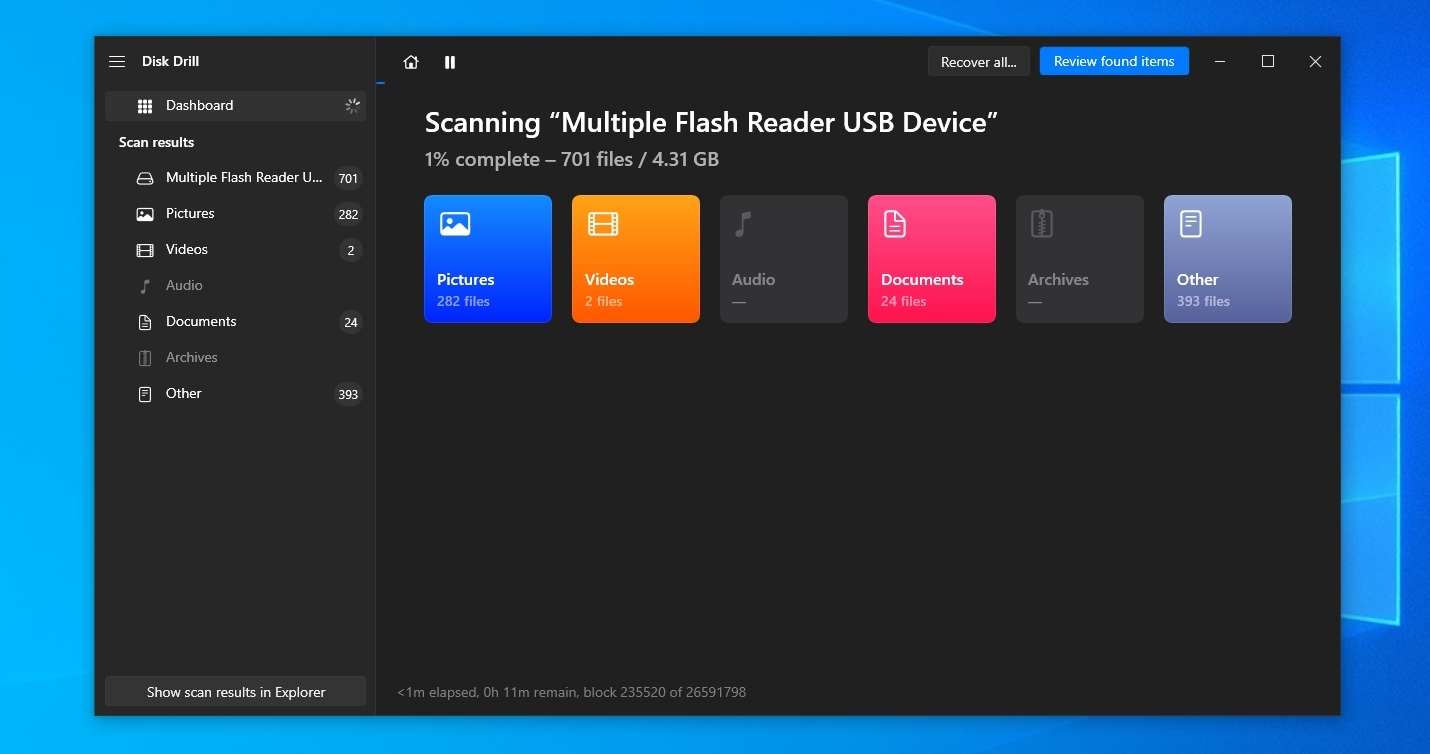Open the orange Videos card
This screenshot has height=754, width=1430.
(x=636, y=259)
